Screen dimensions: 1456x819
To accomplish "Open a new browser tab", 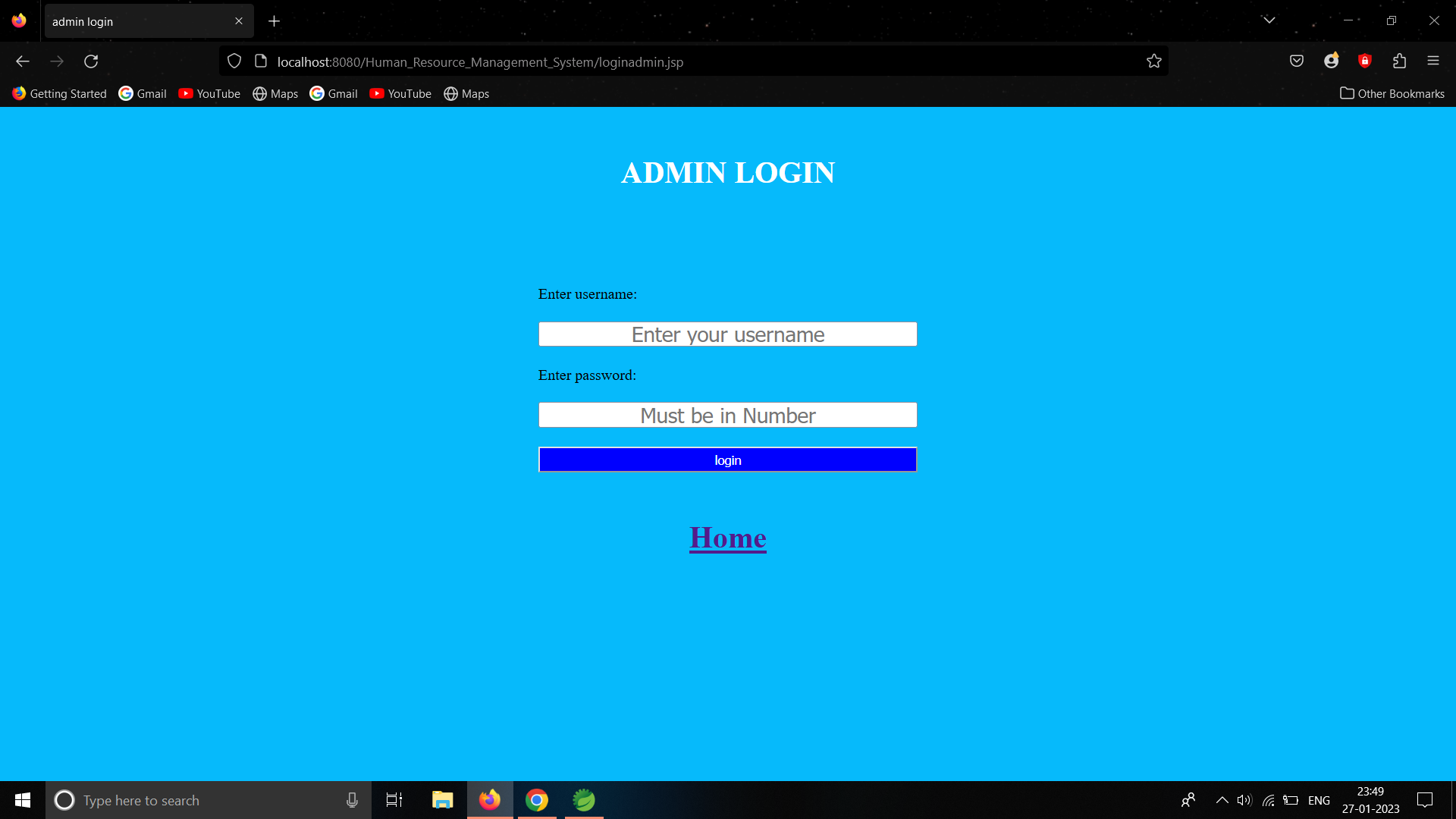I will click(x=274, y=21).
